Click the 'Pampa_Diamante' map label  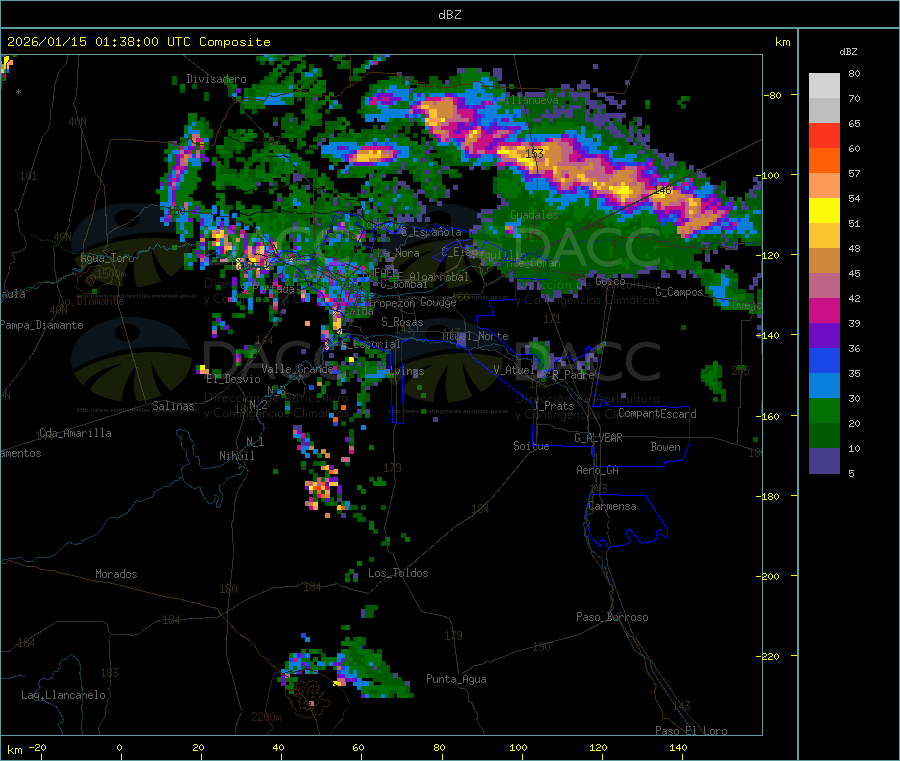point(41,325)
